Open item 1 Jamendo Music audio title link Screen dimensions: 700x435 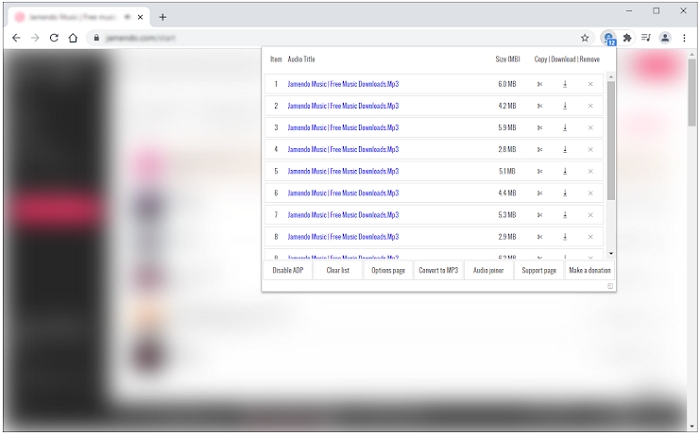343,84
